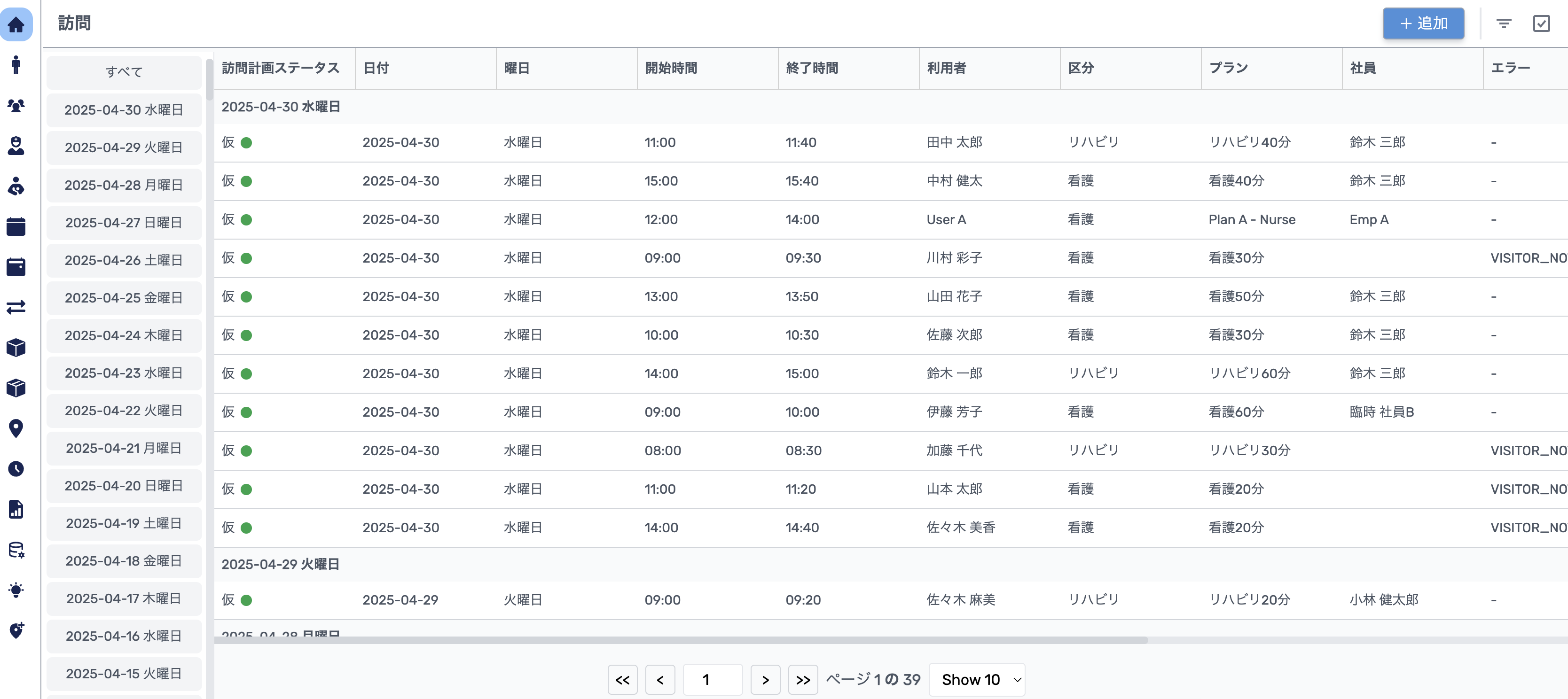Screen dimensions: 1568x699
Task: Open the home icon in sidebar
Action: pyautogui.click(x=16, y=24)
